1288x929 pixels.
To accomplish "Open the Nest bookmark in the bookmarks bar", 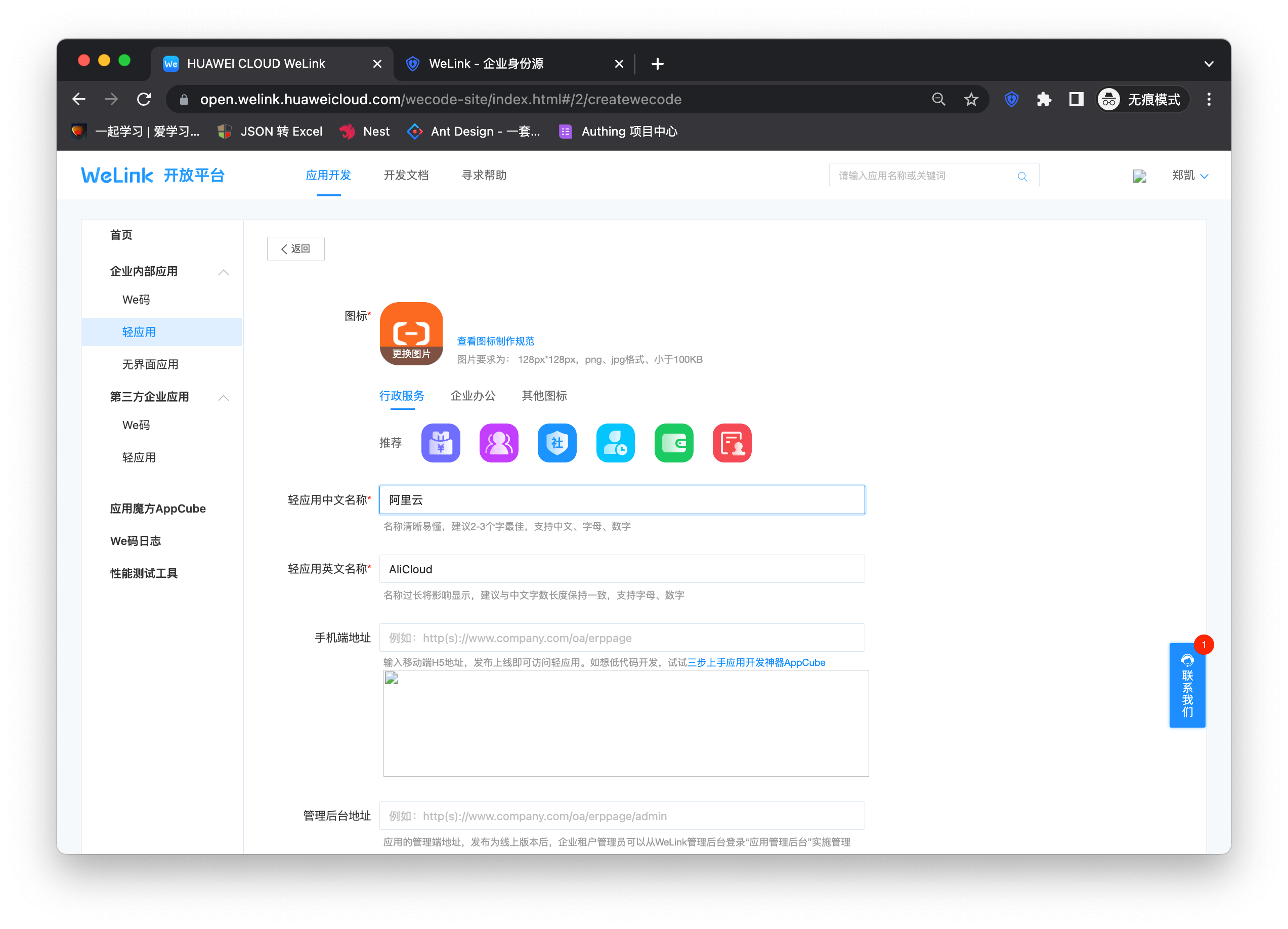I will coord(364,131).
